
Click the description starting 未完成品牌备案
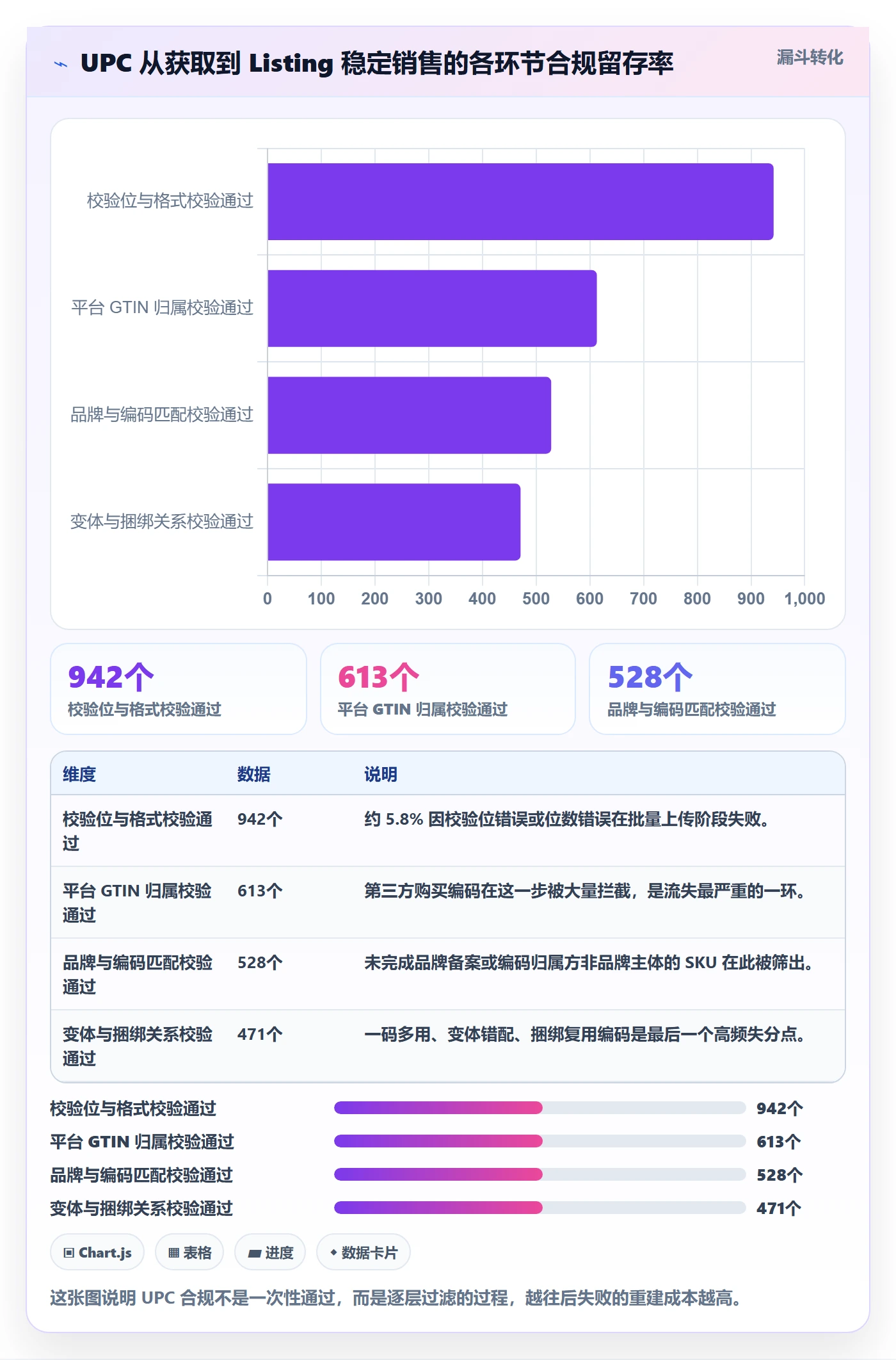589,962
